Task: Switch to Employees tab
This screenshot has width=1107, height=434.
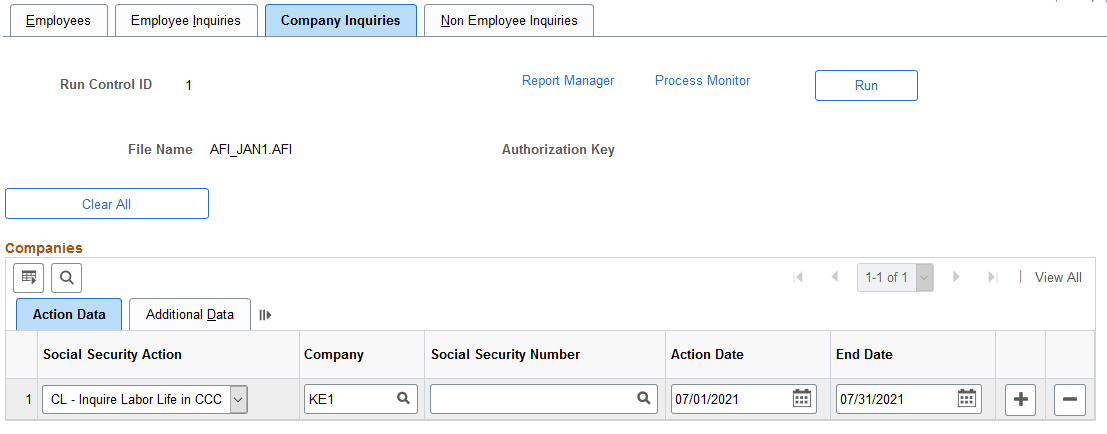Action: click(57, 21)
